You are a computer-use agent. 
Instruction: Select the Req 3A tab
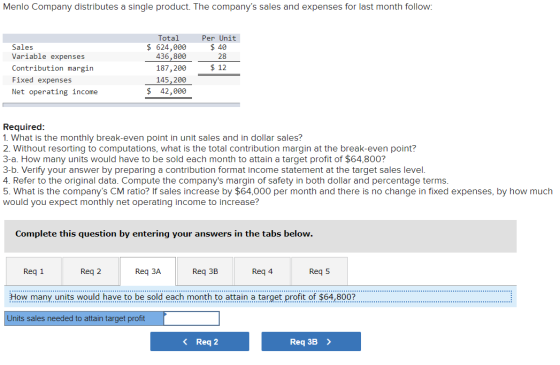click(x=148, y=271)
